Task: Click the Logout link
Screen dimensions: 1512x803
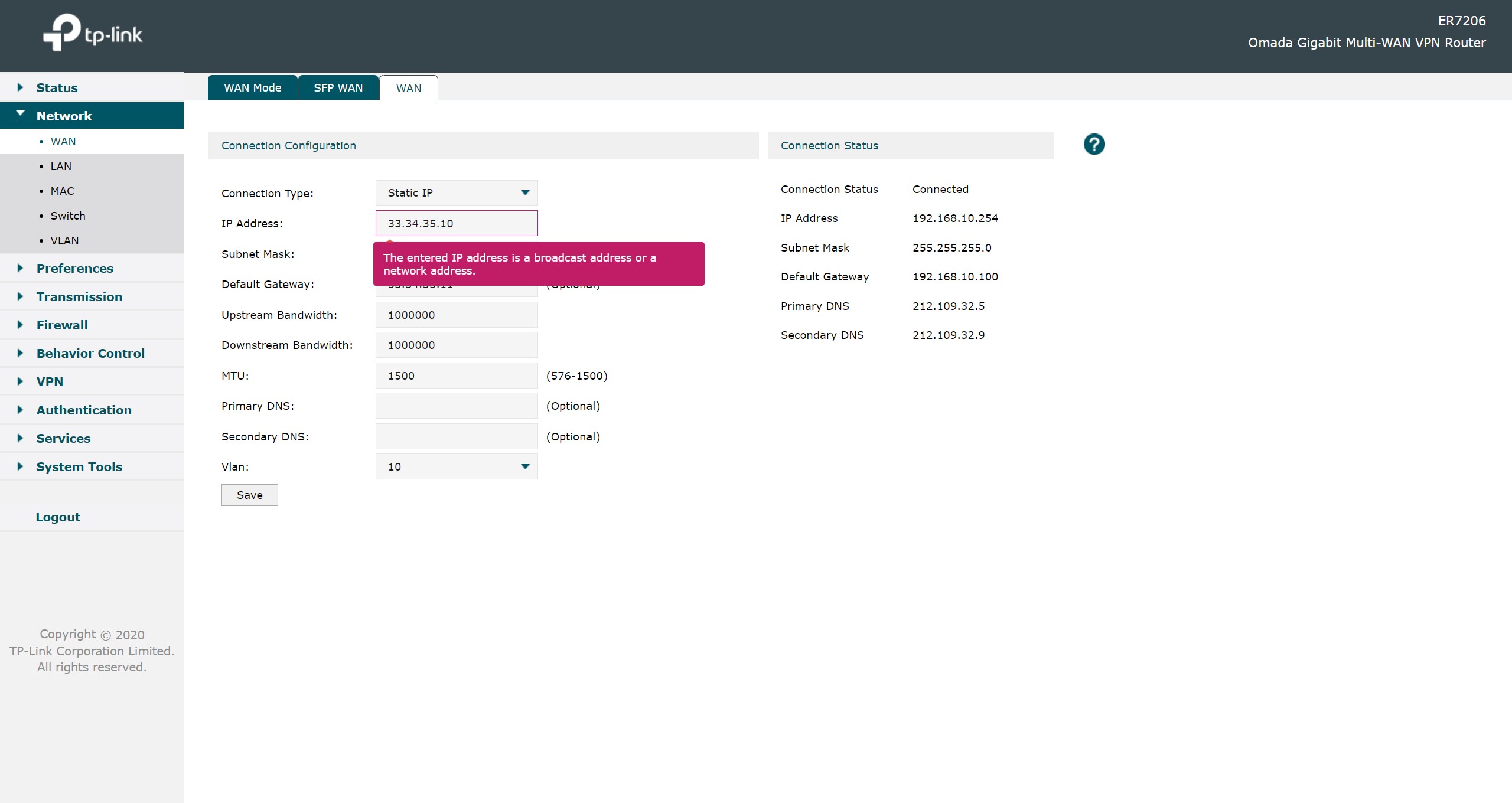Action: (x=58, y=517)
